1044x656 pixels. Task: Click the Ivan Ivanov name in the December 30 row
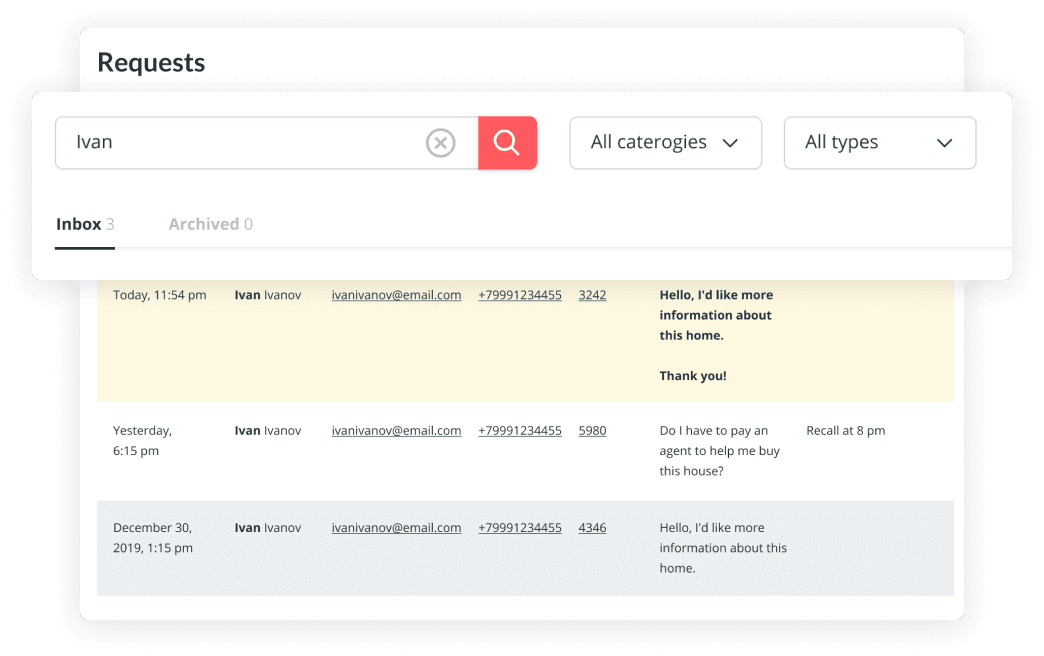pos(267,528)
